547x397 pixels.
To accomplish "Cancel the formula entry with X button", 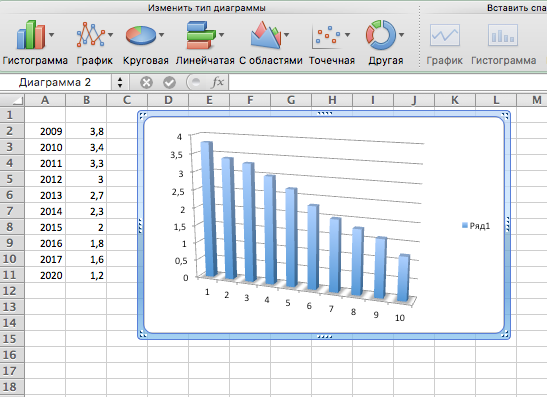I will coord(146,83).
